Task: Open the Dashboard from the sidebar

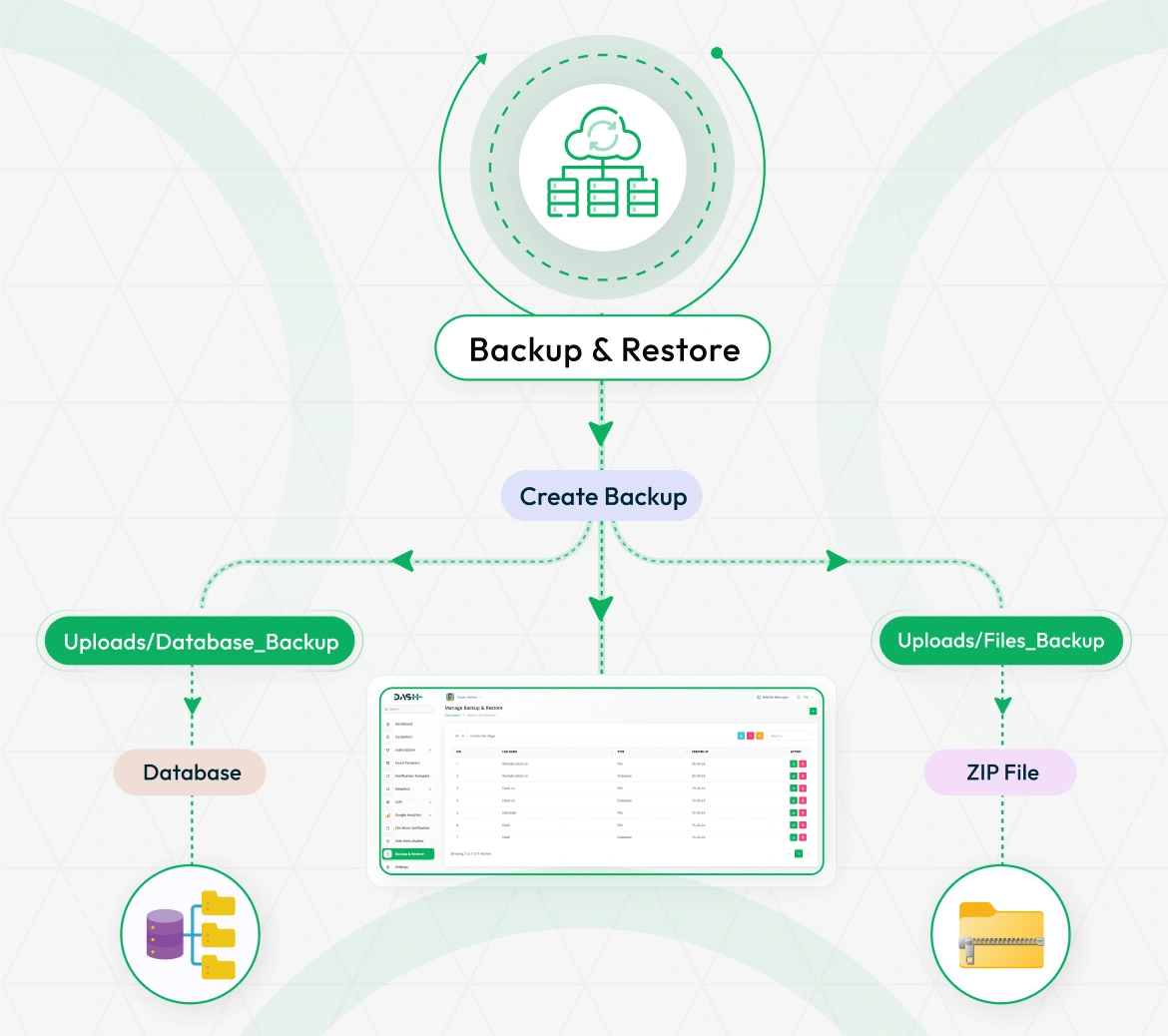Action: (404, 724)
